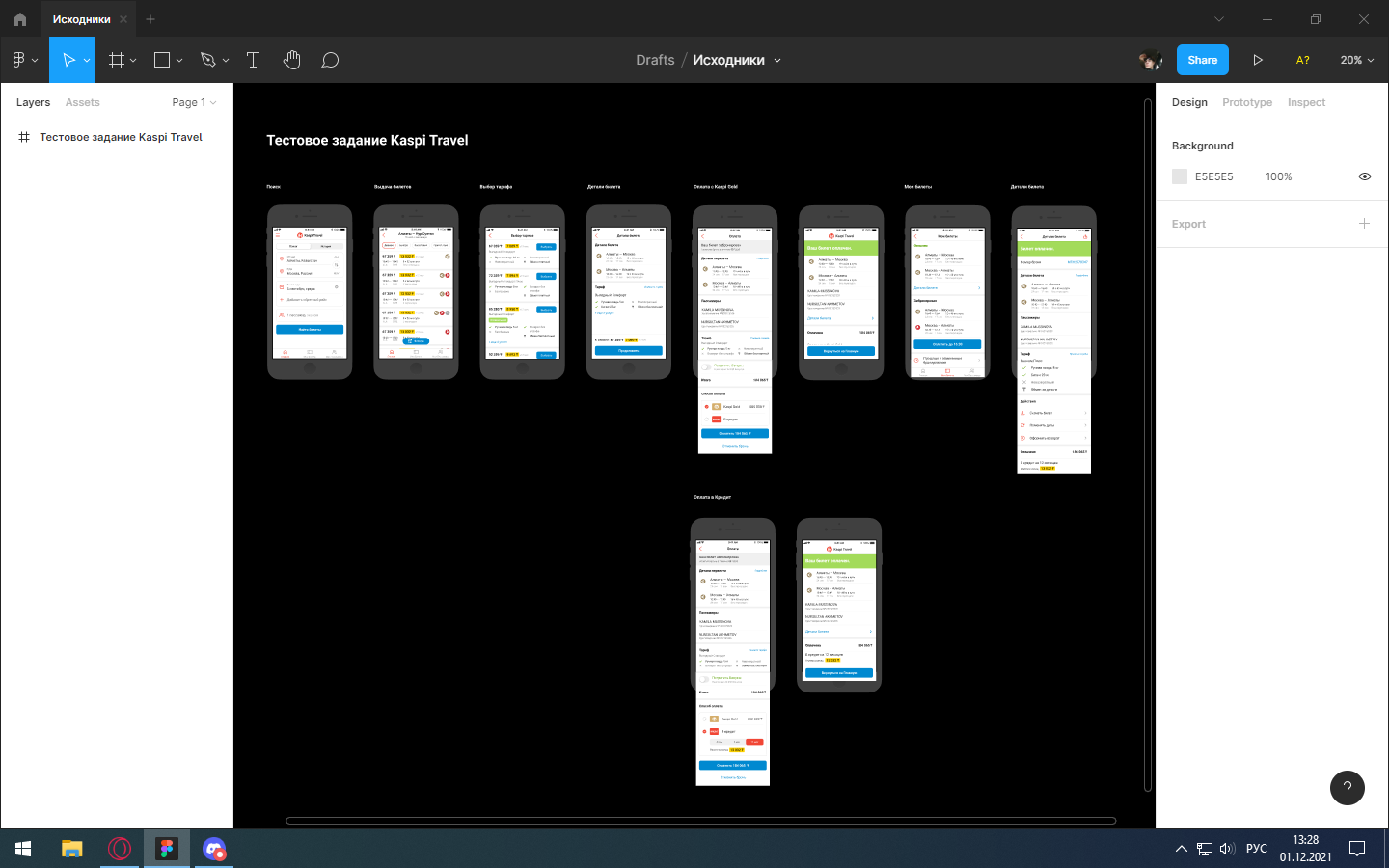Select the Мои билеты phone mockup

coord(948,292)
